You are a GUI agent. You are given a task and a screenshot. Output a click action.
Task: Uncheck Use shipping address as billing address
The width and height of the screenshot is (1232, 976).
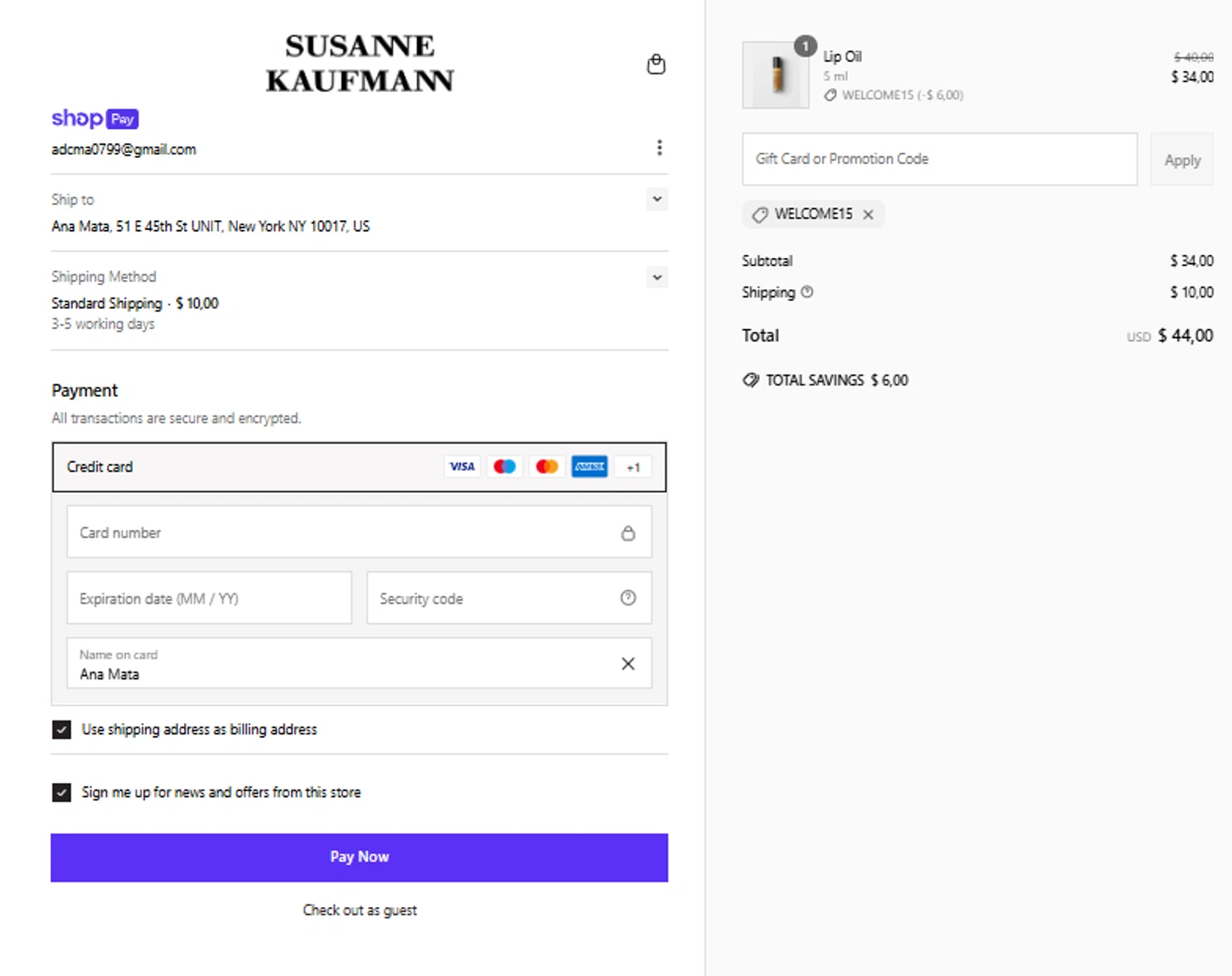click(62, 730)
